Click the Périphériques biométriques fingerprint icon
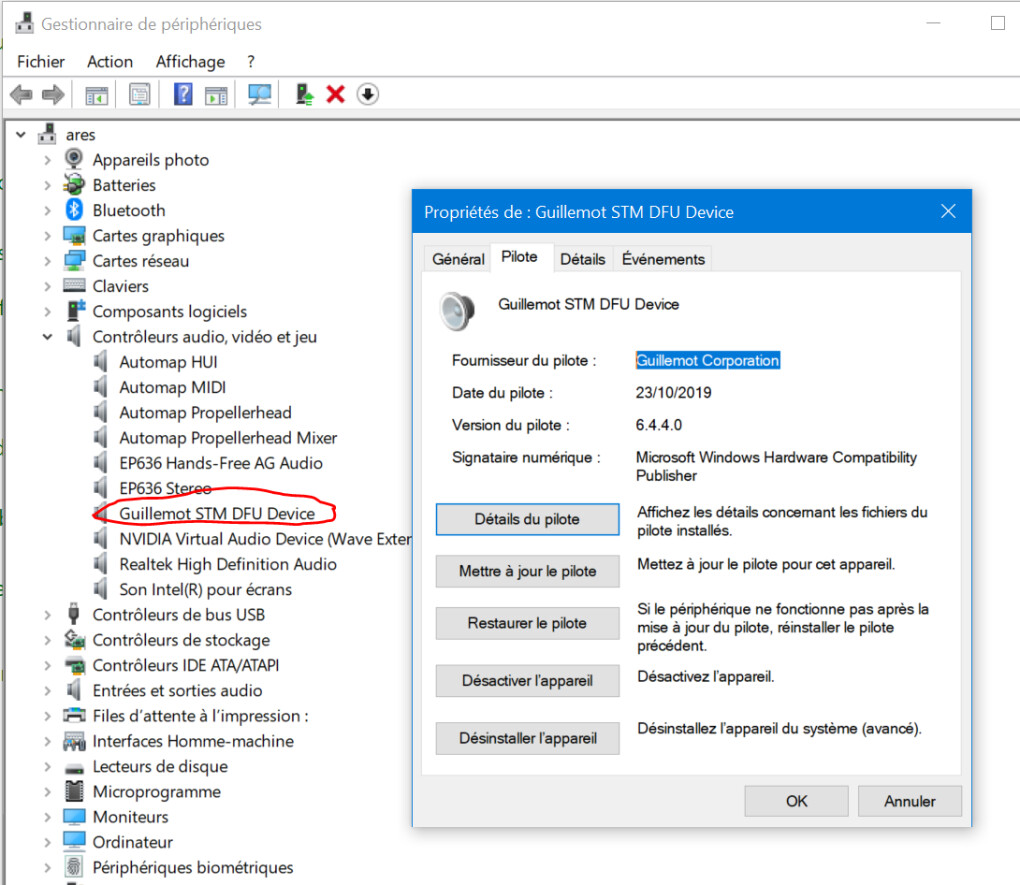This screenshot has height=885, width=1020. pos(74,867)
